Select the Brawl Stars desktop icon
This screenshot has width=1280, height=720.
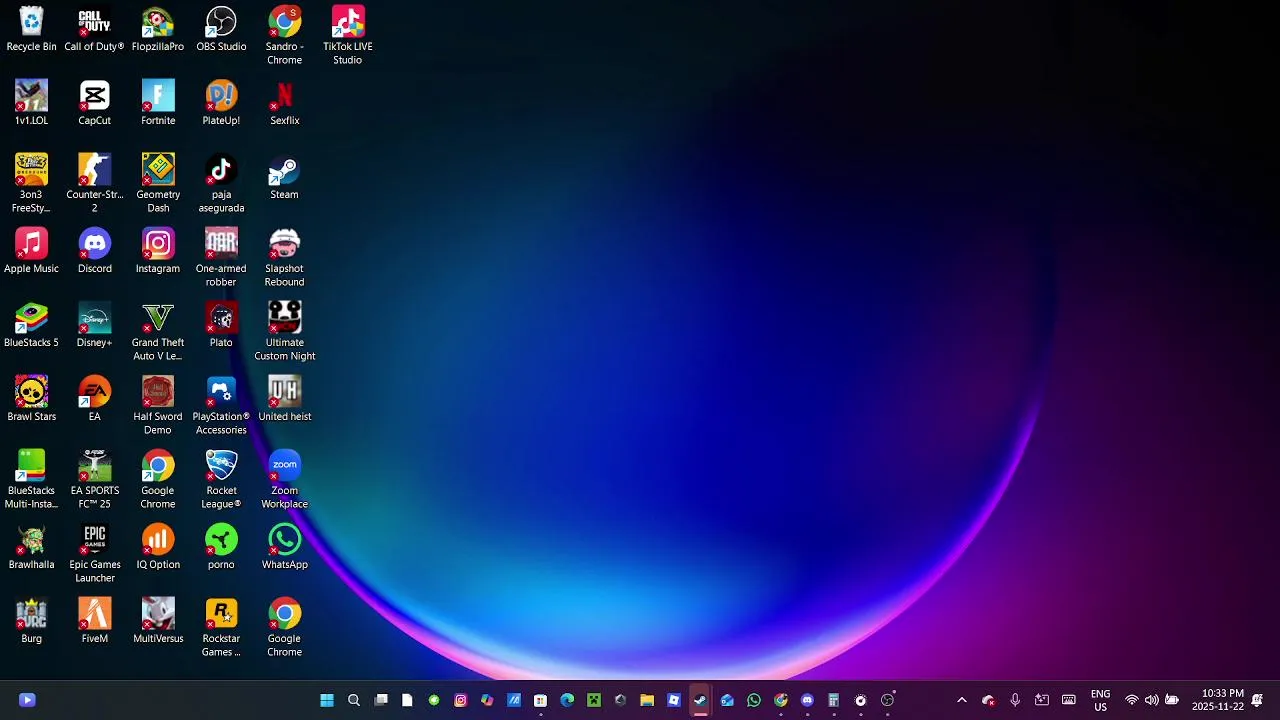(31, 399)
